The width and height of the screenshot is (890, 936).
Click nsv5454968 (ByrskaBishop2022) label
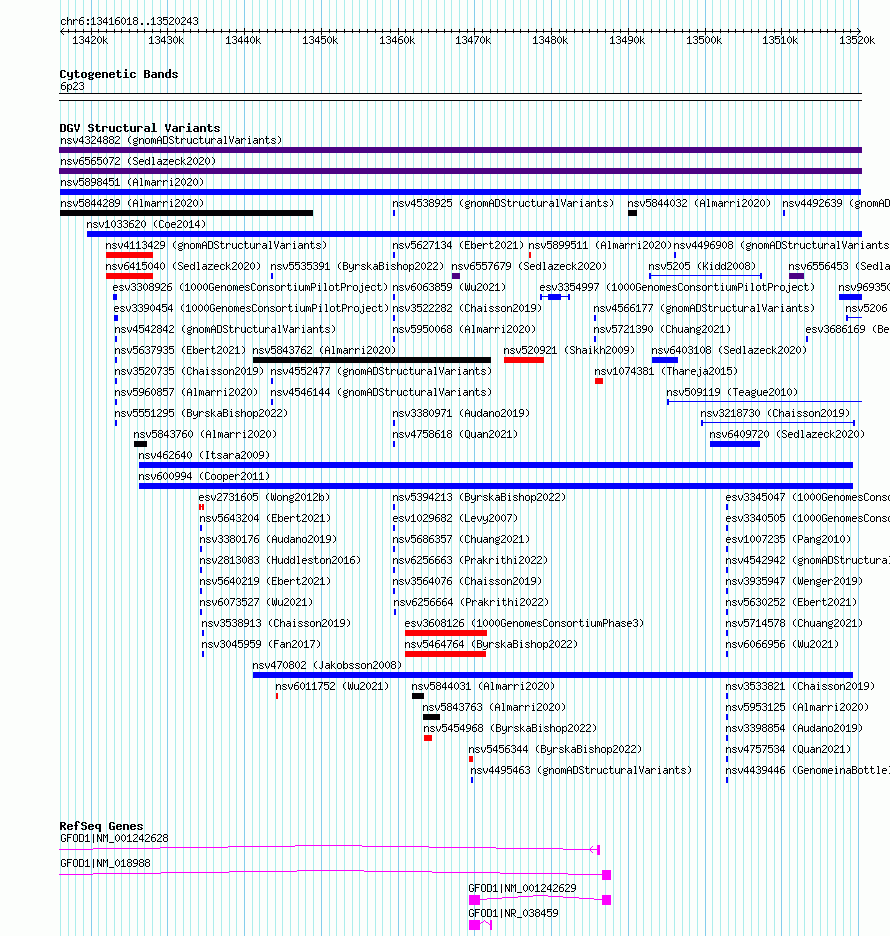coord(510,728)
